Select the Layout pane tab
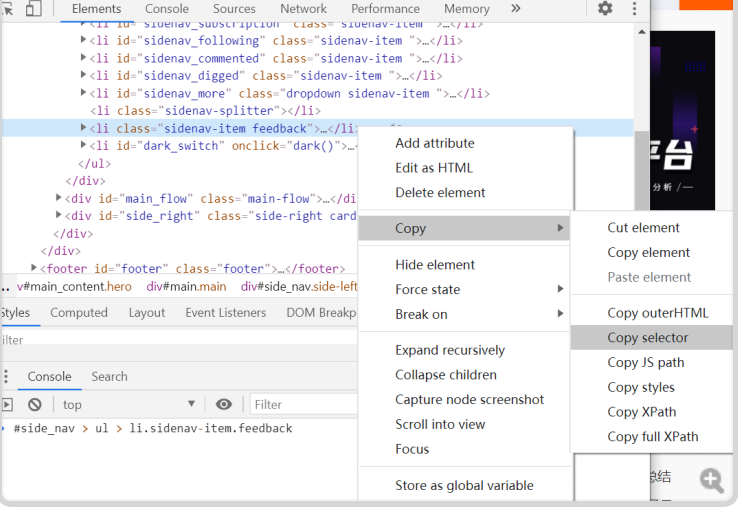The height and width of the screenshot is (509, 738). tap(147, 313)
